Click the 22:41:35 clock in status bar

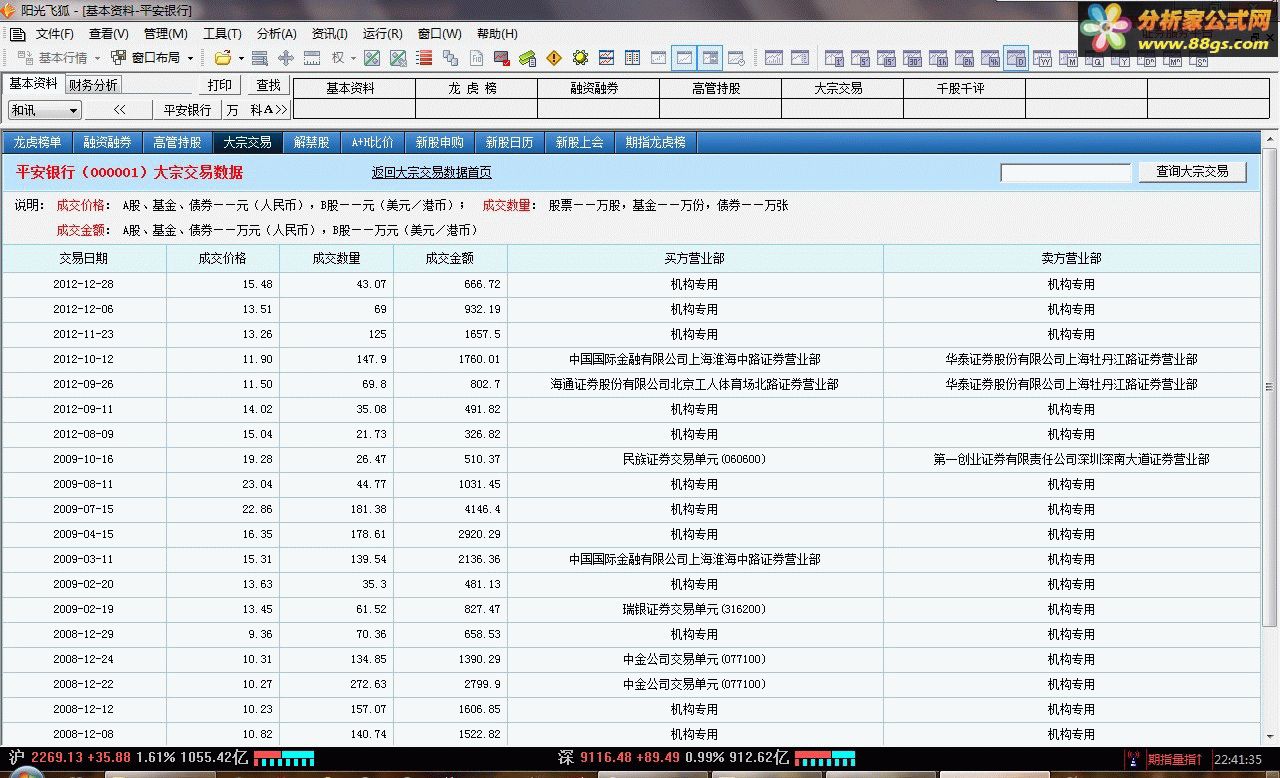point(1238,760)
